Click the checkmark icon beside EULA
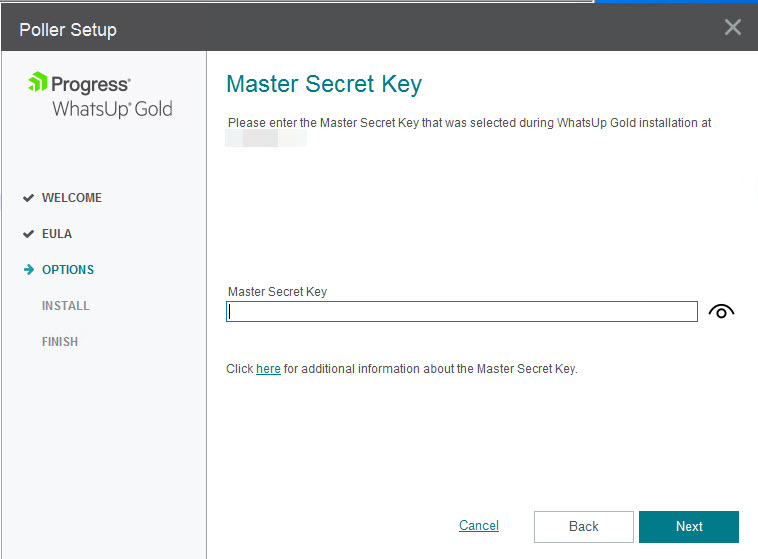This screenshot has height=559, width=758. 29,234
